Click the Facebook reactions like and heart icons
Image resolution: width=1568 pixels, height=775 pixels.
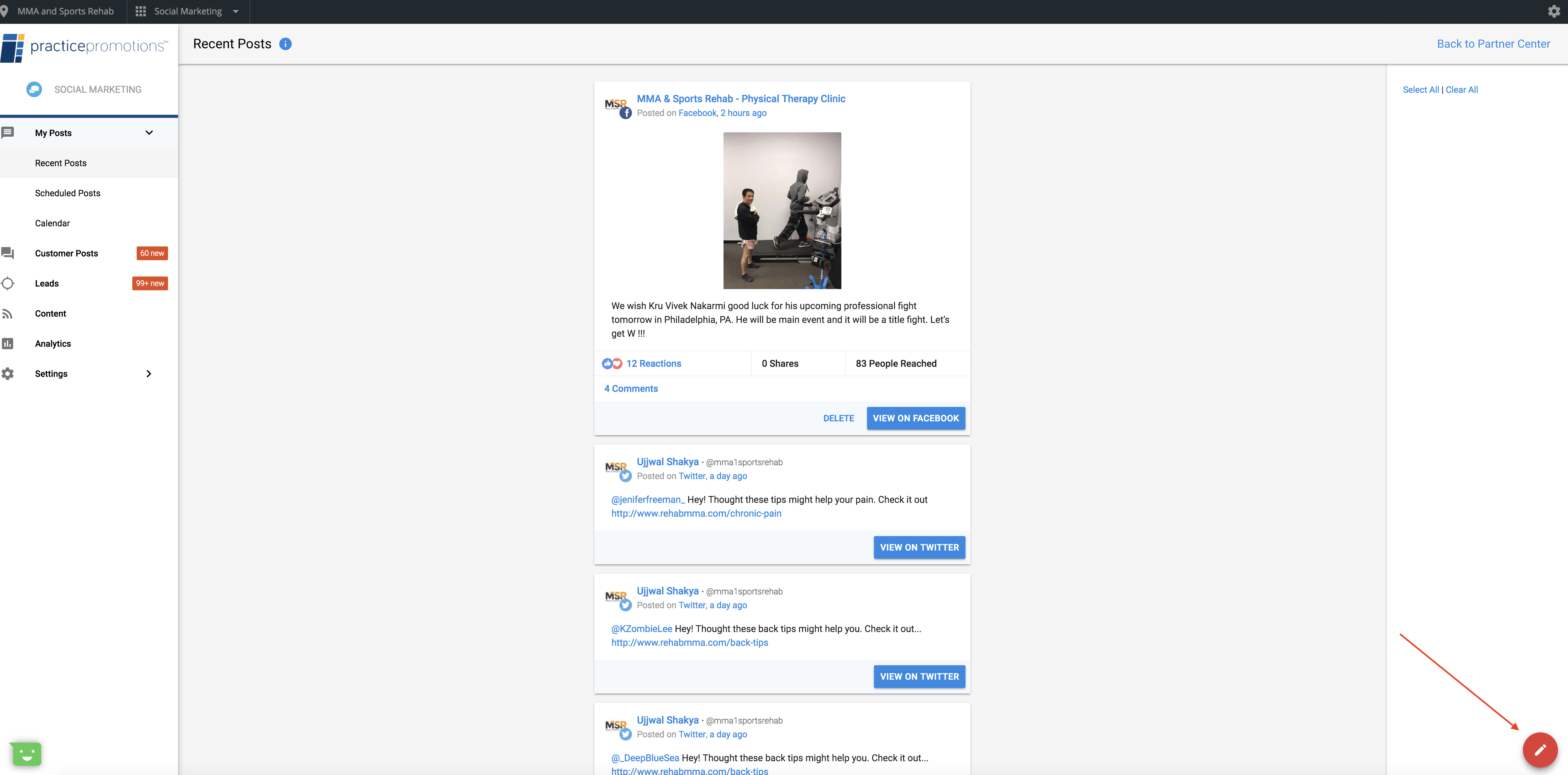612,363
